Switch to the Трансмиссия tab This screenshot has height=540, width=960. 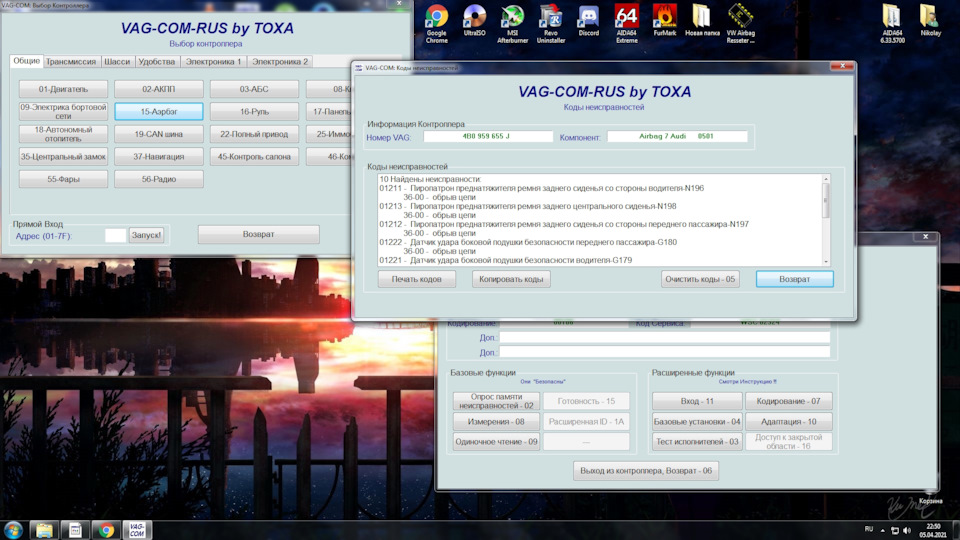[72, 61]
